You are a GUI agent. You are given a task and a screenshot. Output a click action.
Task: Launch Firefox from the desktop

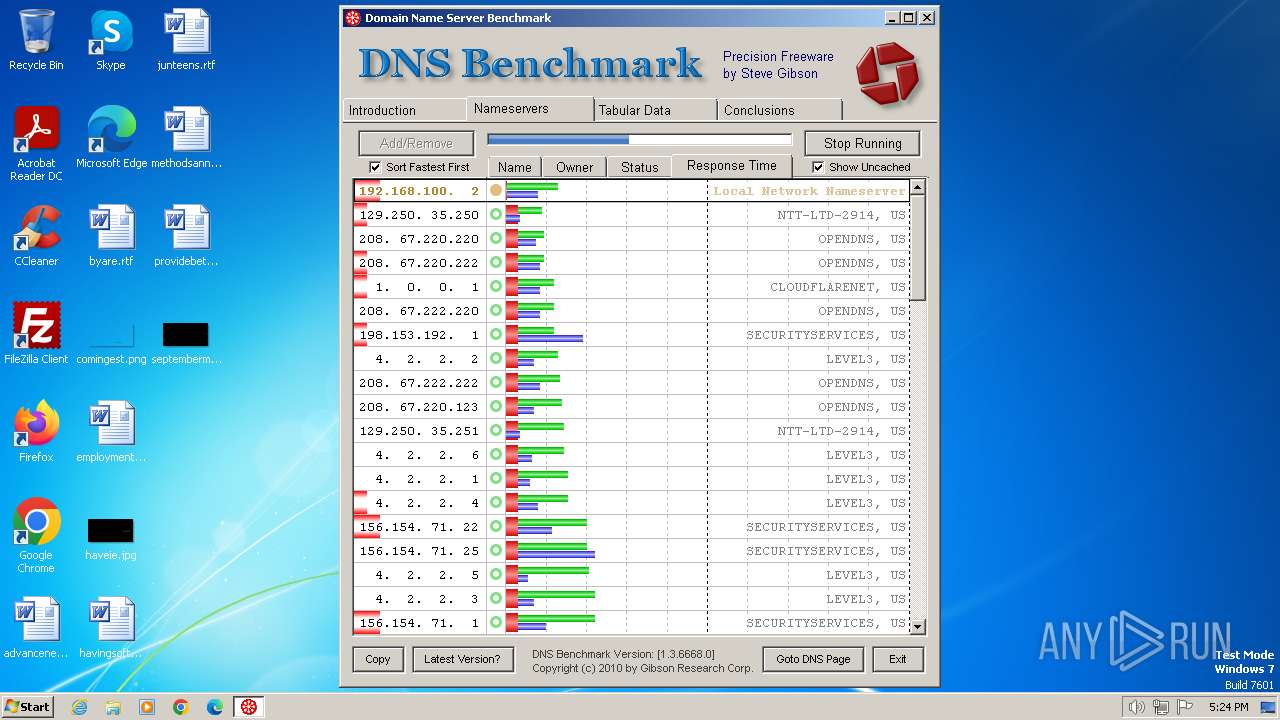(36, 432)
